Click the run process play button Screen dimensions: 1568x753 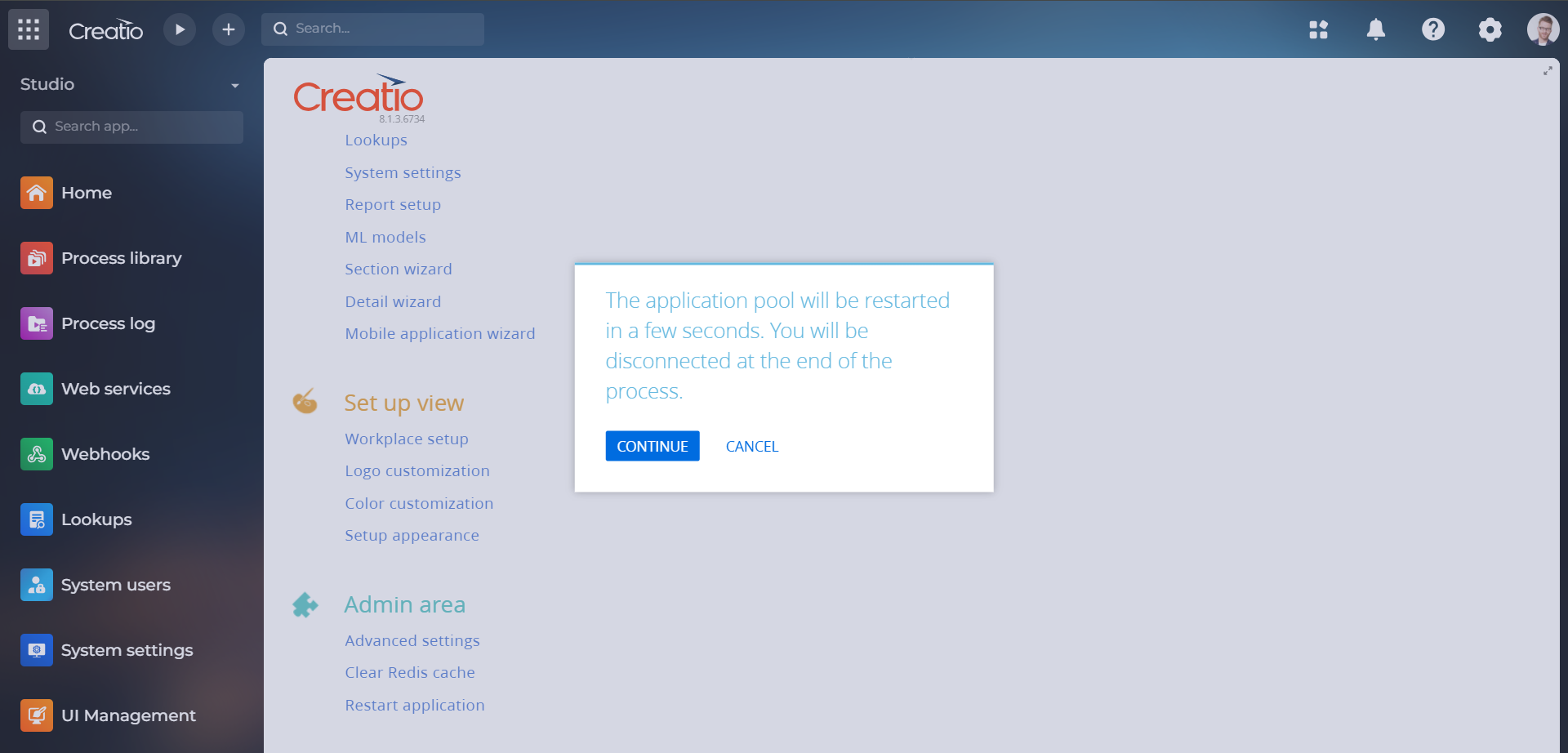click(x=180, y=29)
